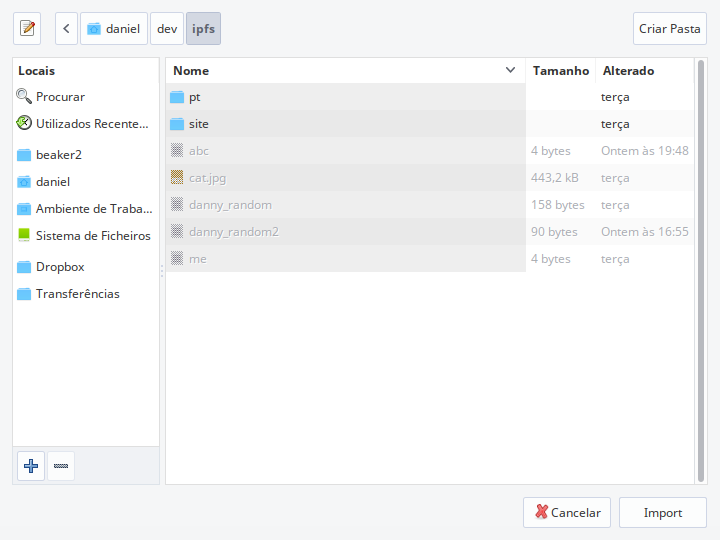Click the type-a-filename pencil icon button
This screenshot has height=540, width=720.
[27, 28]
